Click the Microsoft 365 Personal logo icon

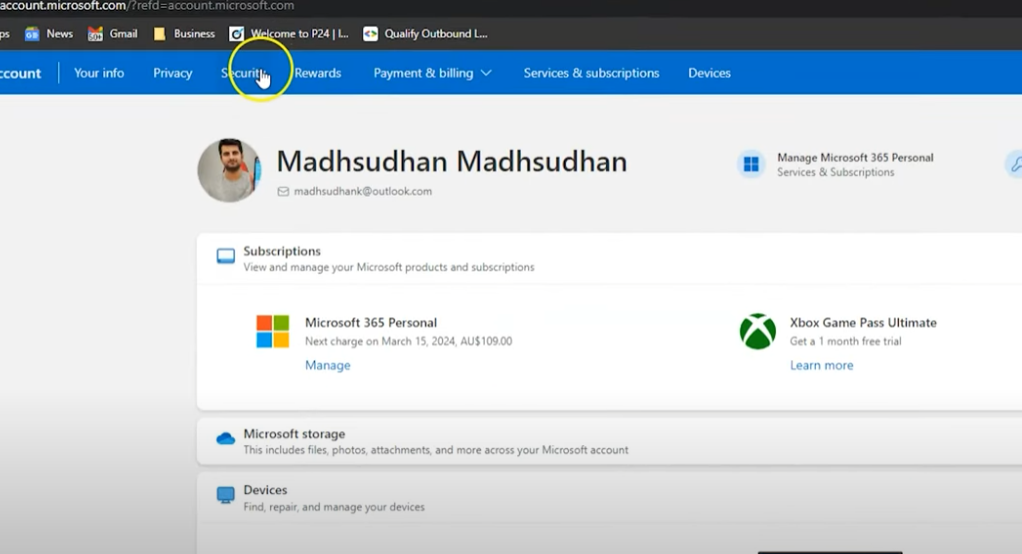pos(272,331)
